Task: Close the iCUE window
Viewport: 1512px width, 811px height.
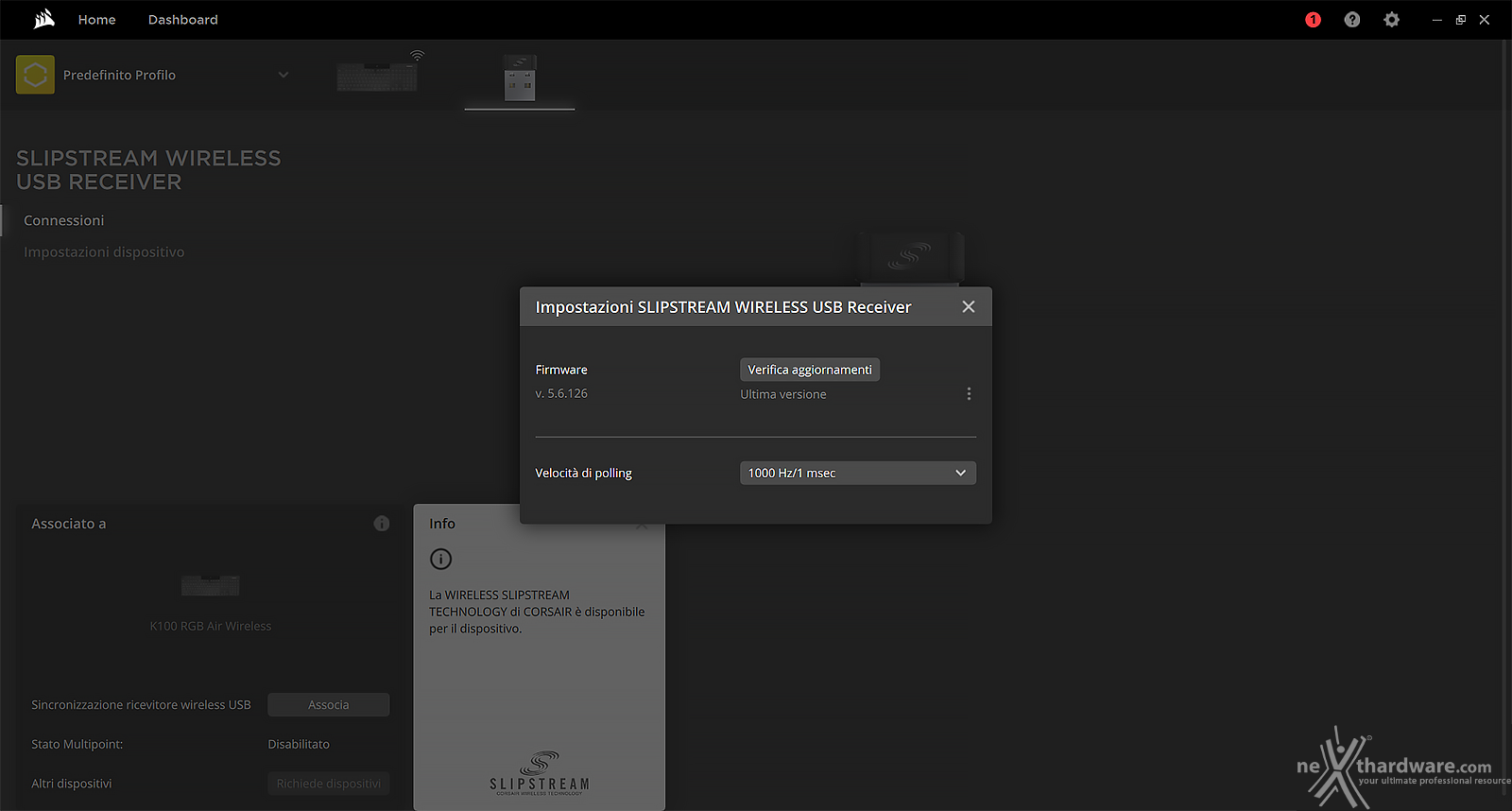Action: coord(1485,20)
